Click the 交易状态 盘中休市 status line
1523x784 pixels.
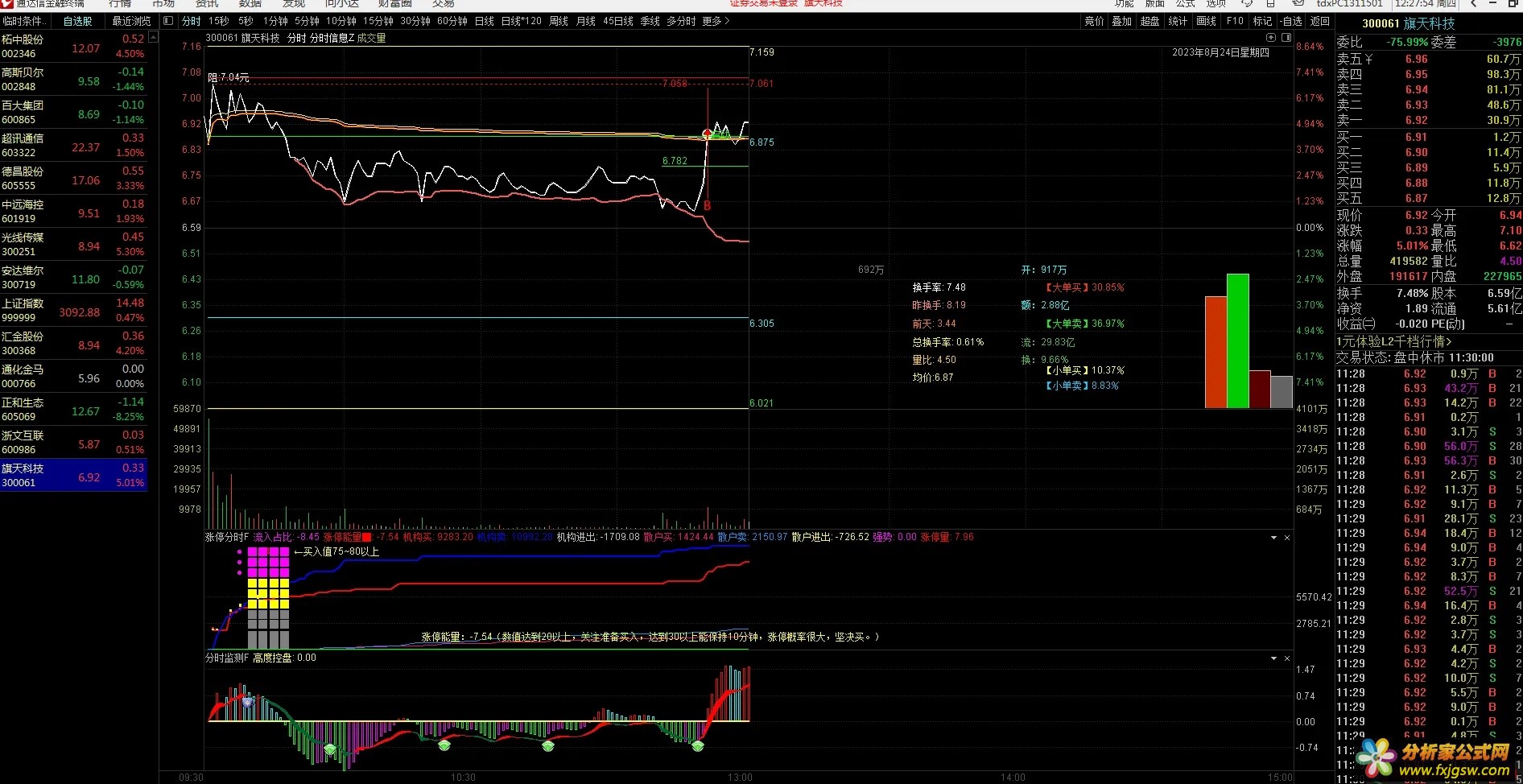pyautogui.click(x=1415, y=357)
